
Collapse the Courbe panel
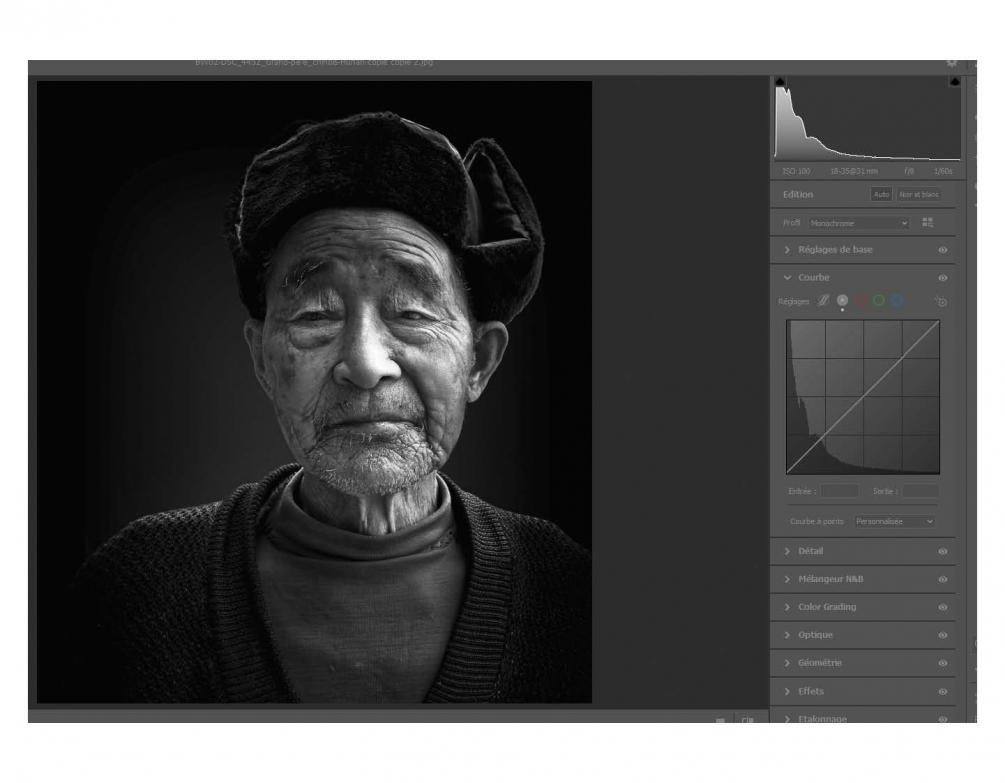(788, 277)
